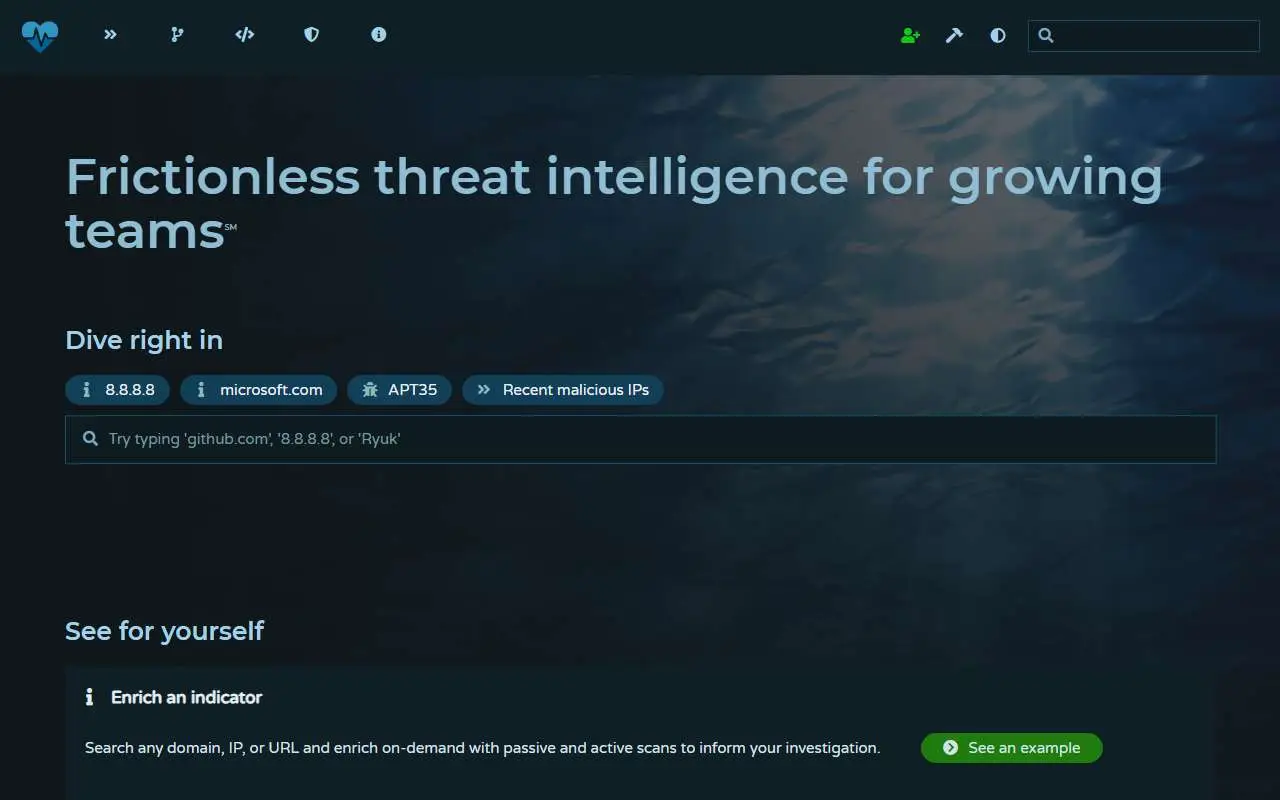Open the double-chevron feeds nav icon
The width and height of the screenshot is (1280, 800).
(x=110, y=34)
